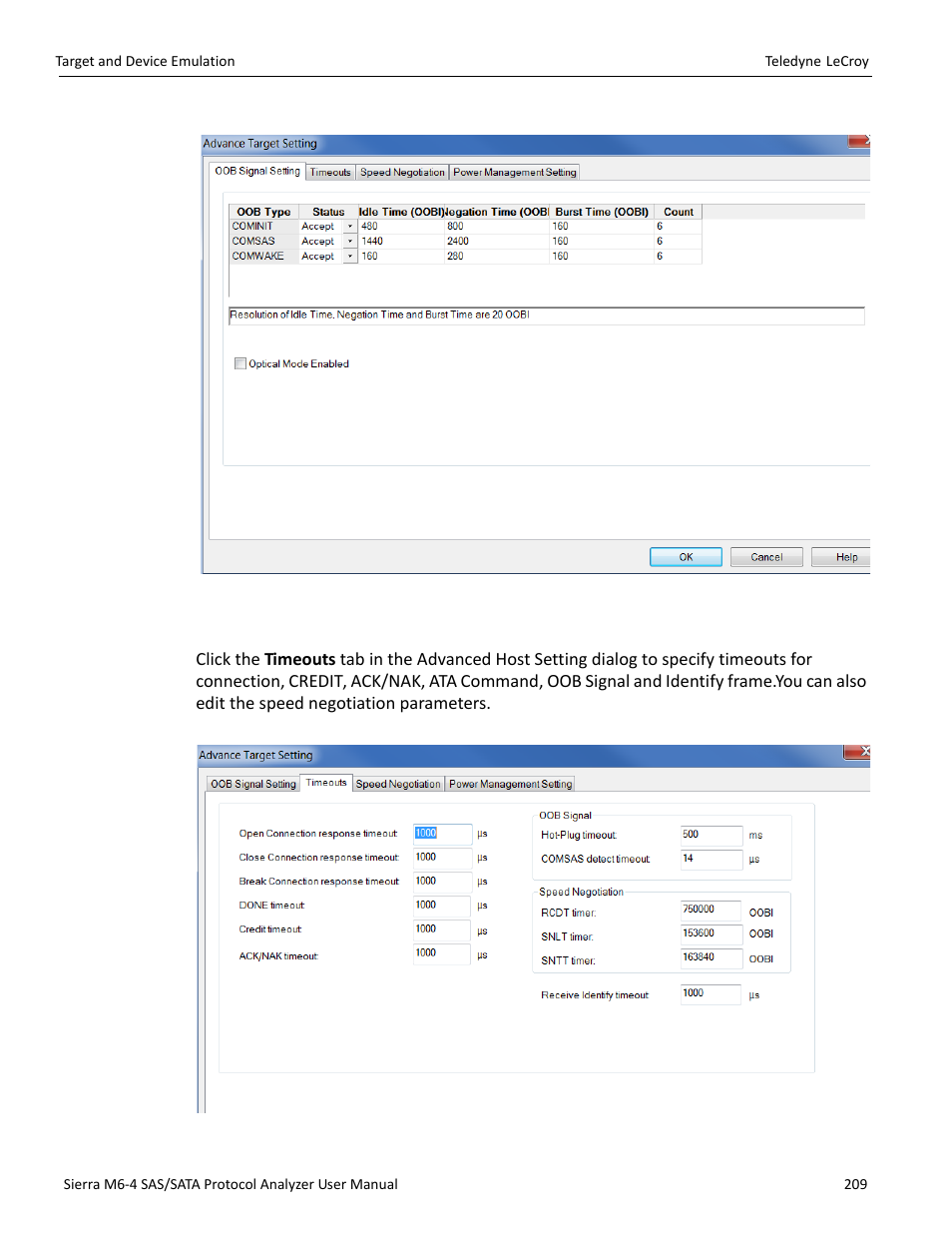Click Burst Time (OOBI) column header
The height and width of the screenshot is (1233, 952).
[x=602, y=212]
